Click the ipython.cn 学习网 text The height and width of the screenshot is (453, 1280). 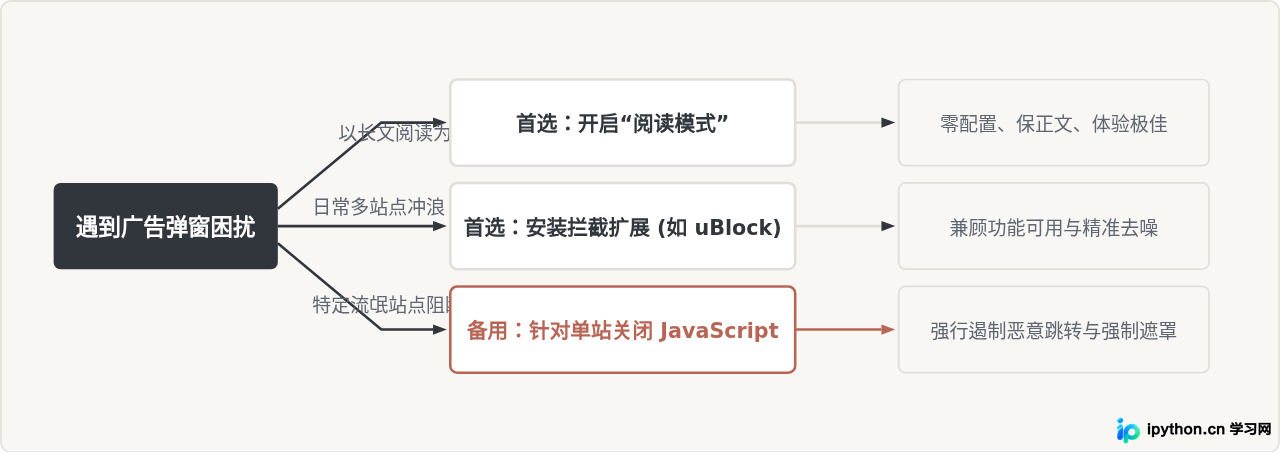click(1209, 430)
